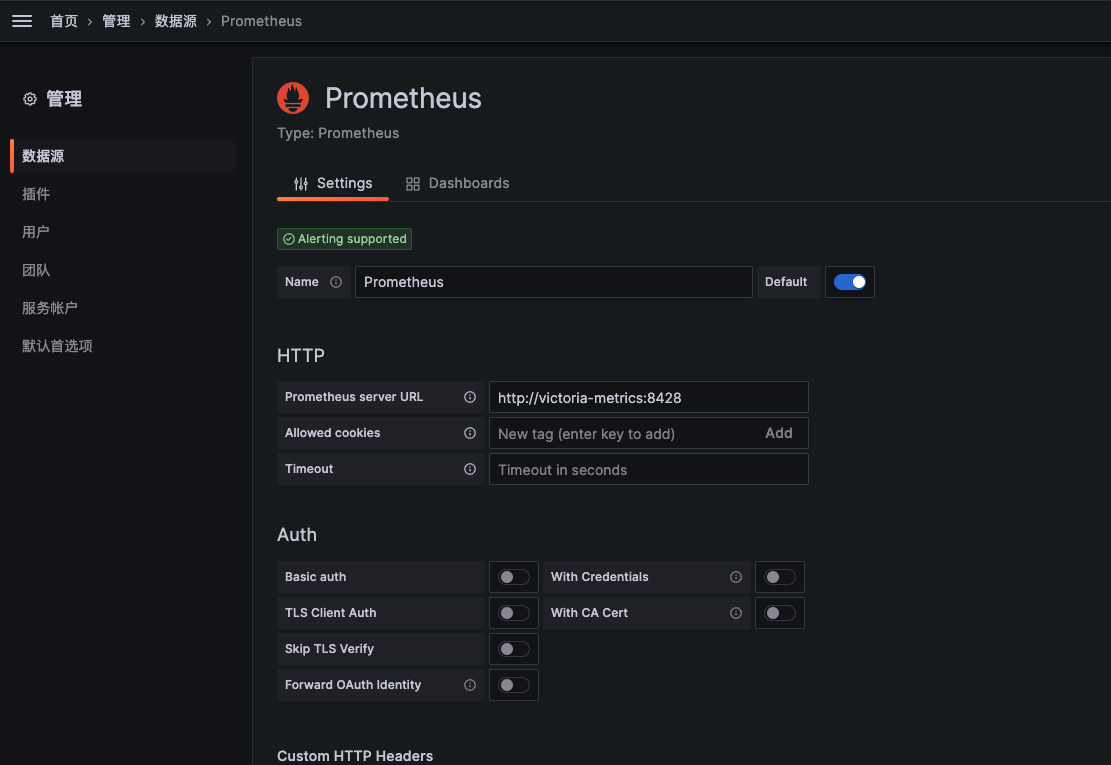The image size is (1111, 765).
Task: Click the Alerting supported check icon
Action: pyautogui.click(x=289, y=239)
